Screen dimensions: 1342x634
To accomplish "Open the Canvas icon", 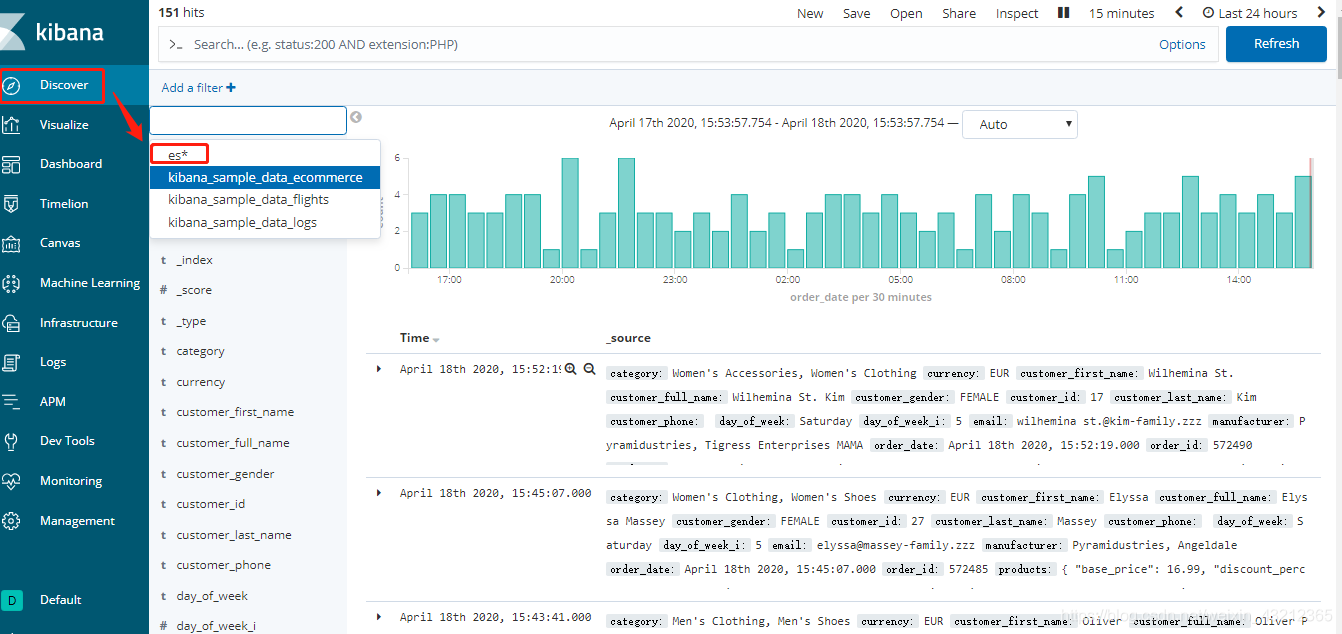I will coord(12,243).
